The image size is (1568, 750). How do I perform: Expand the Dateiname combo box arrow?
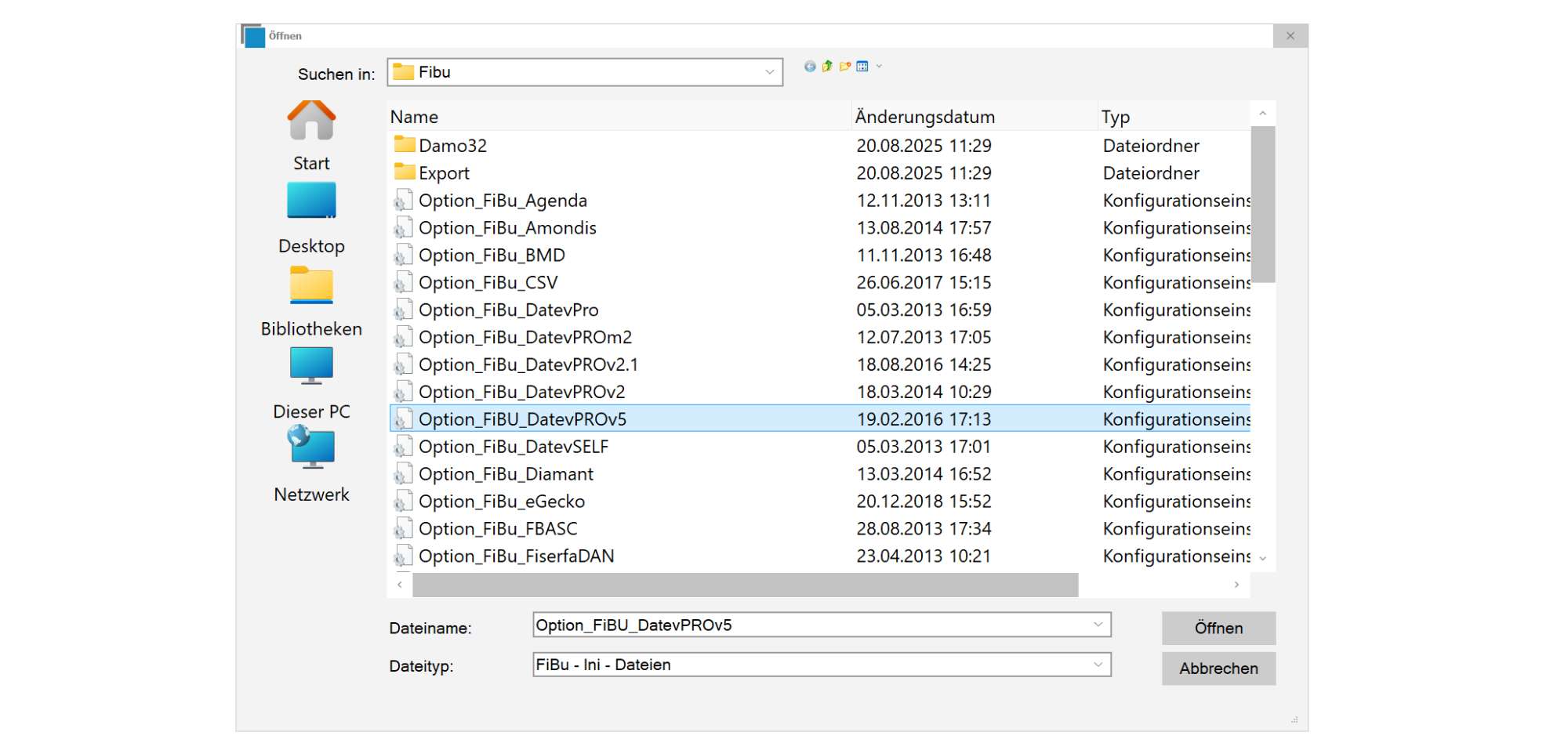[x=1098, y=625]
